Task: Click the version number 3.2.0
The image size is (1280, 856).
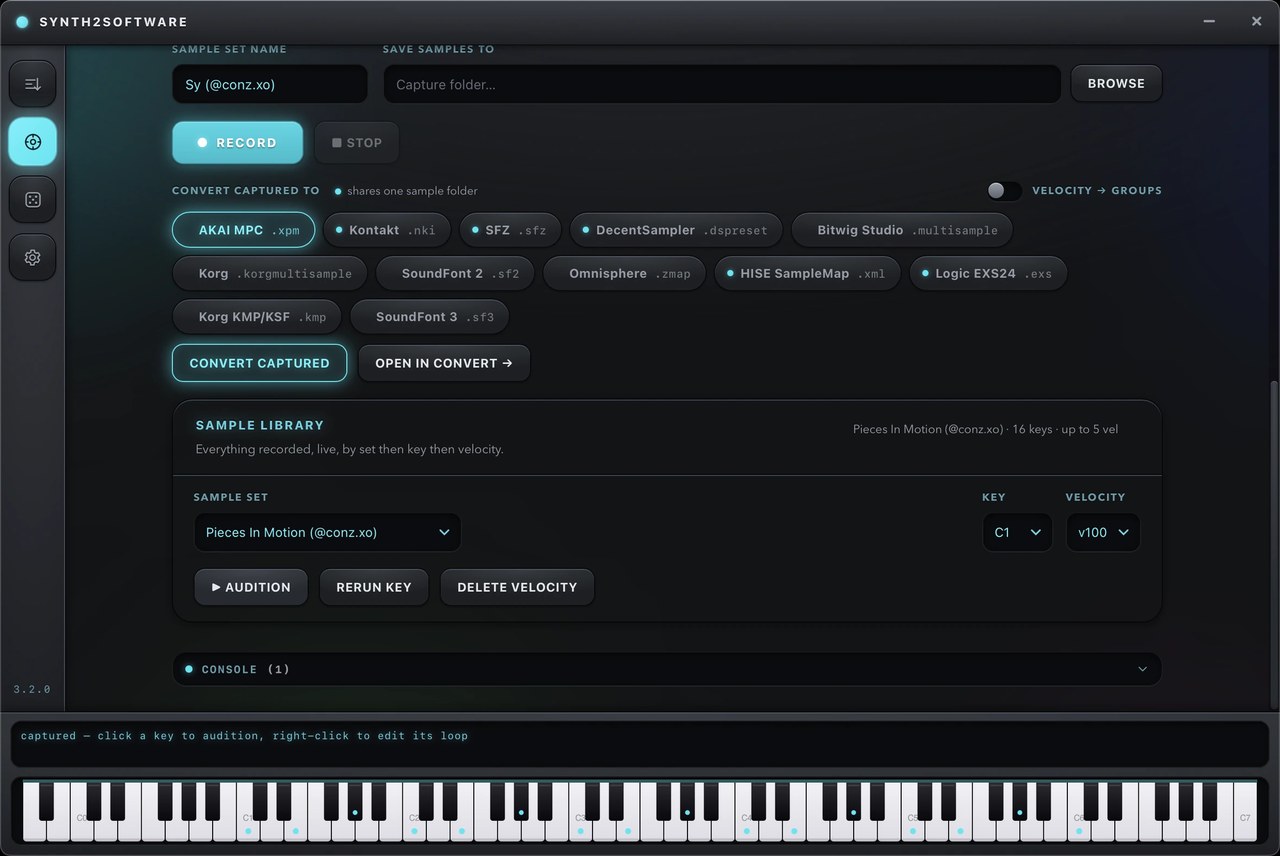Action: click(32, 689)
